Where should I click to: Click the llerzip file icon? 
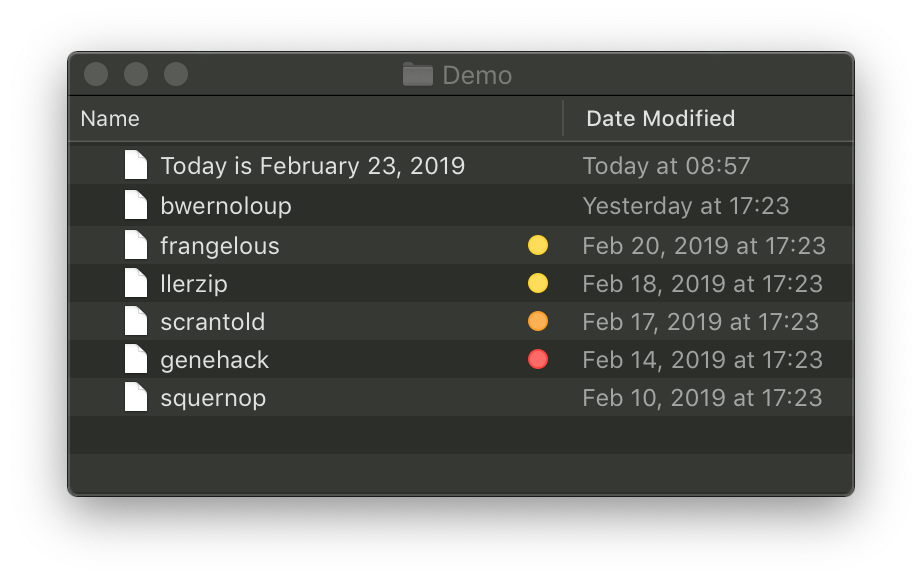click(x=136, y=283)
